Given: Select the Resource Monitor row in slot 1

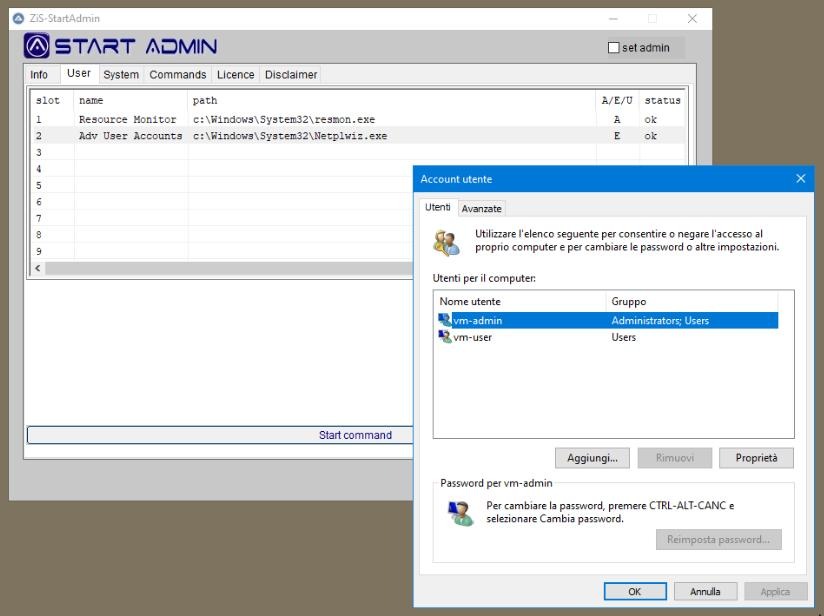Looking at the screenshot, I should pos(127,120).
